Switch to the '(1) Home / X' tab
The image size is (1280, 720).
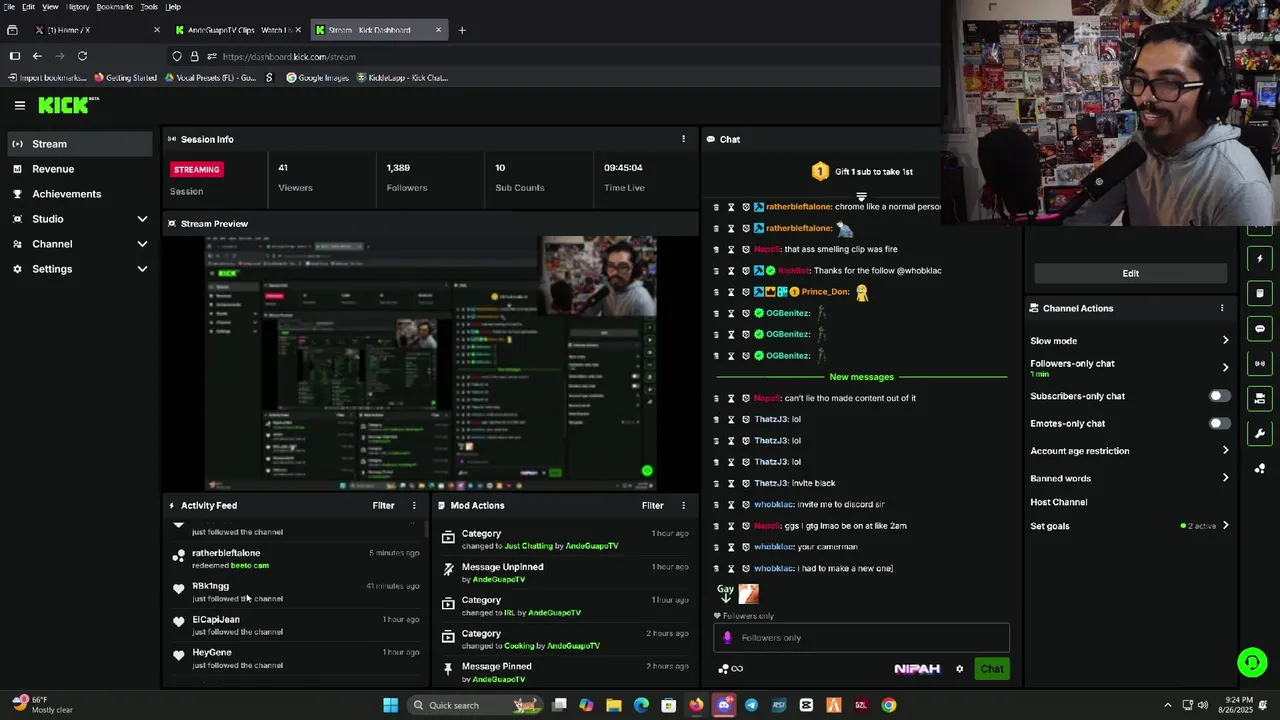click(95, 30)
